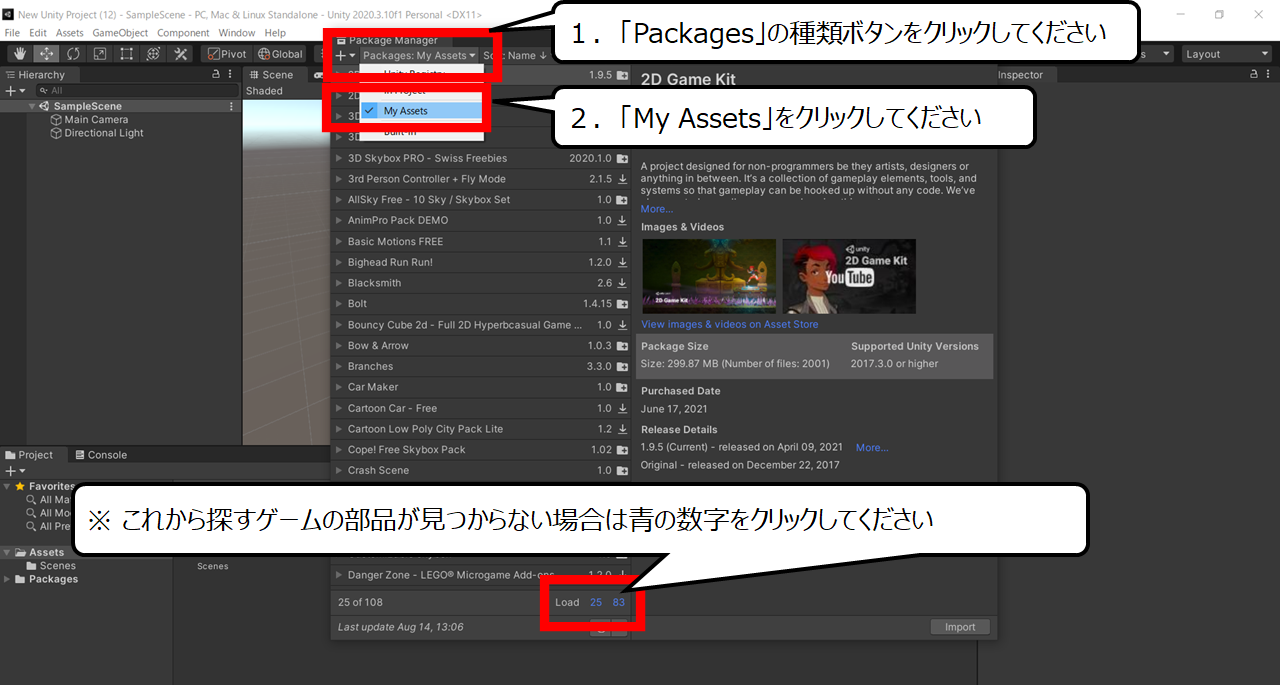Open View images & videos on Asset Store

[x=729, y=324]
